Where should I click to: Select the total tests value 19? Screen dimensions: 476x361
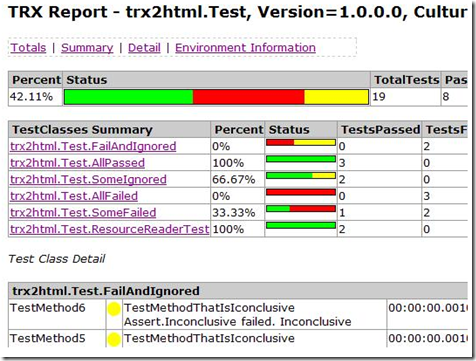tap(379, 97)
